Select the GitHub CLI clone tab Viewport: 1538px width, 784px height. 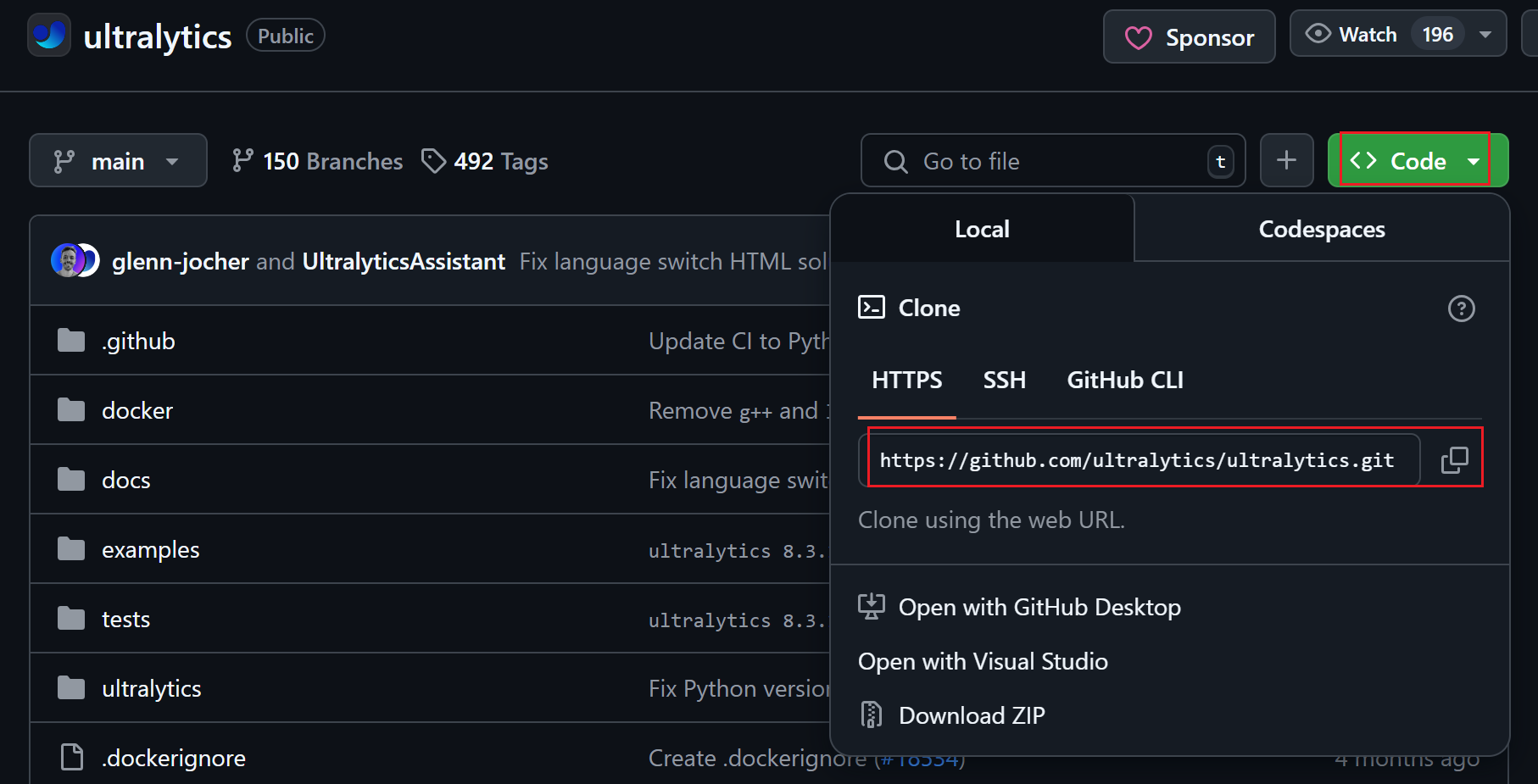click(1124, 380)
